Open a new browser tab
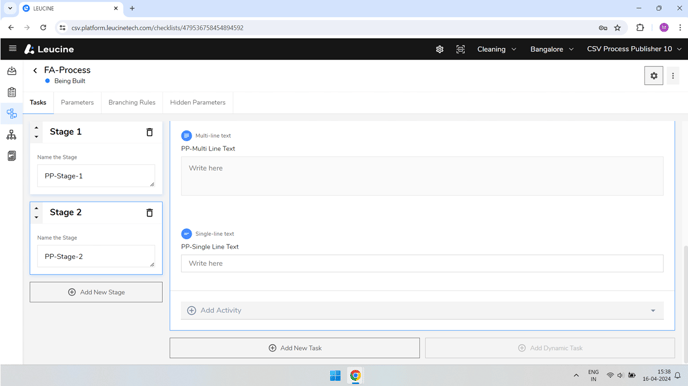The width and height of the screenshot is (688, 386). pyautogui.click(x=132, y=8)
